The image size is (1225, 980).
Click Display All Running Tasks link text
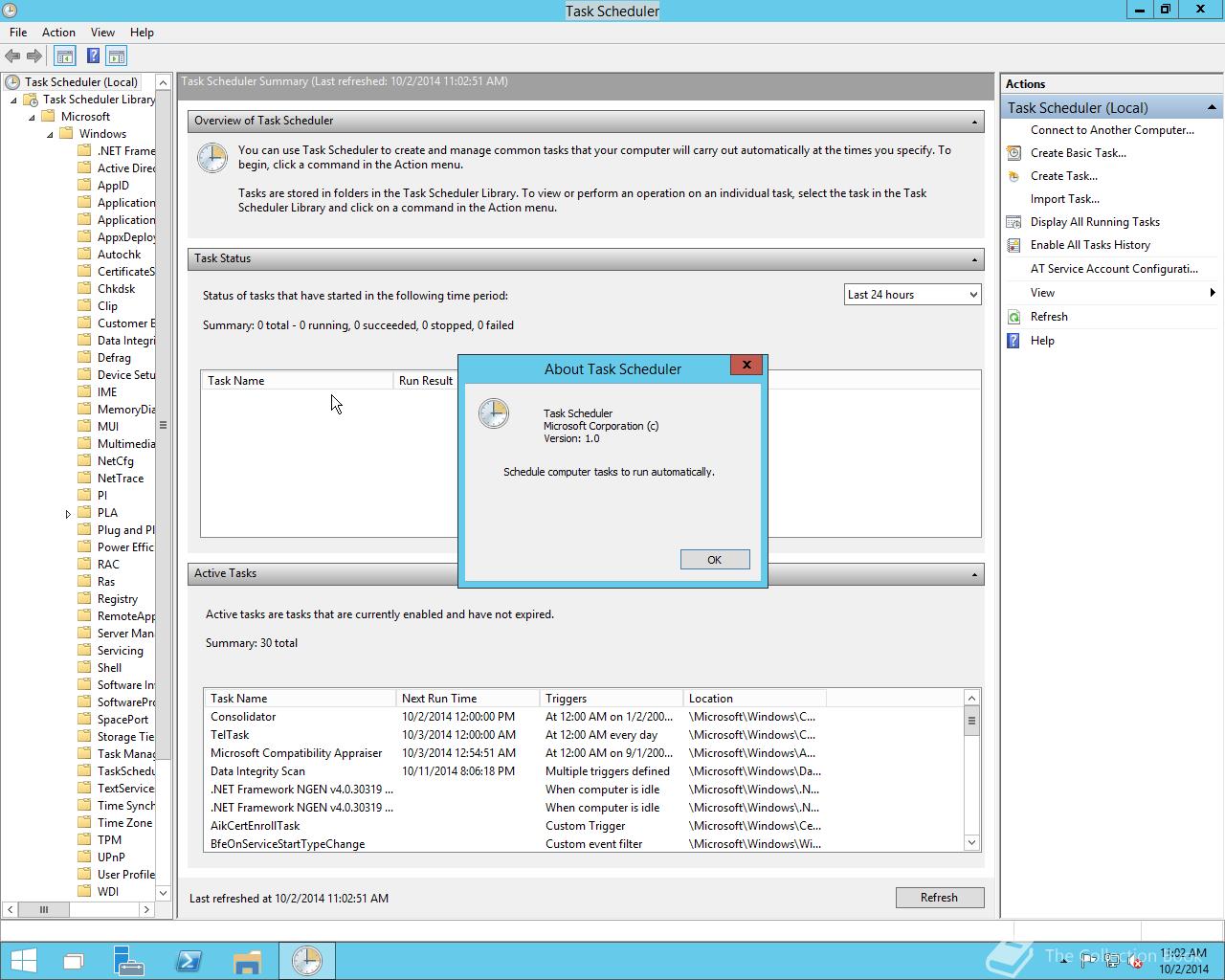point(1095,222)
